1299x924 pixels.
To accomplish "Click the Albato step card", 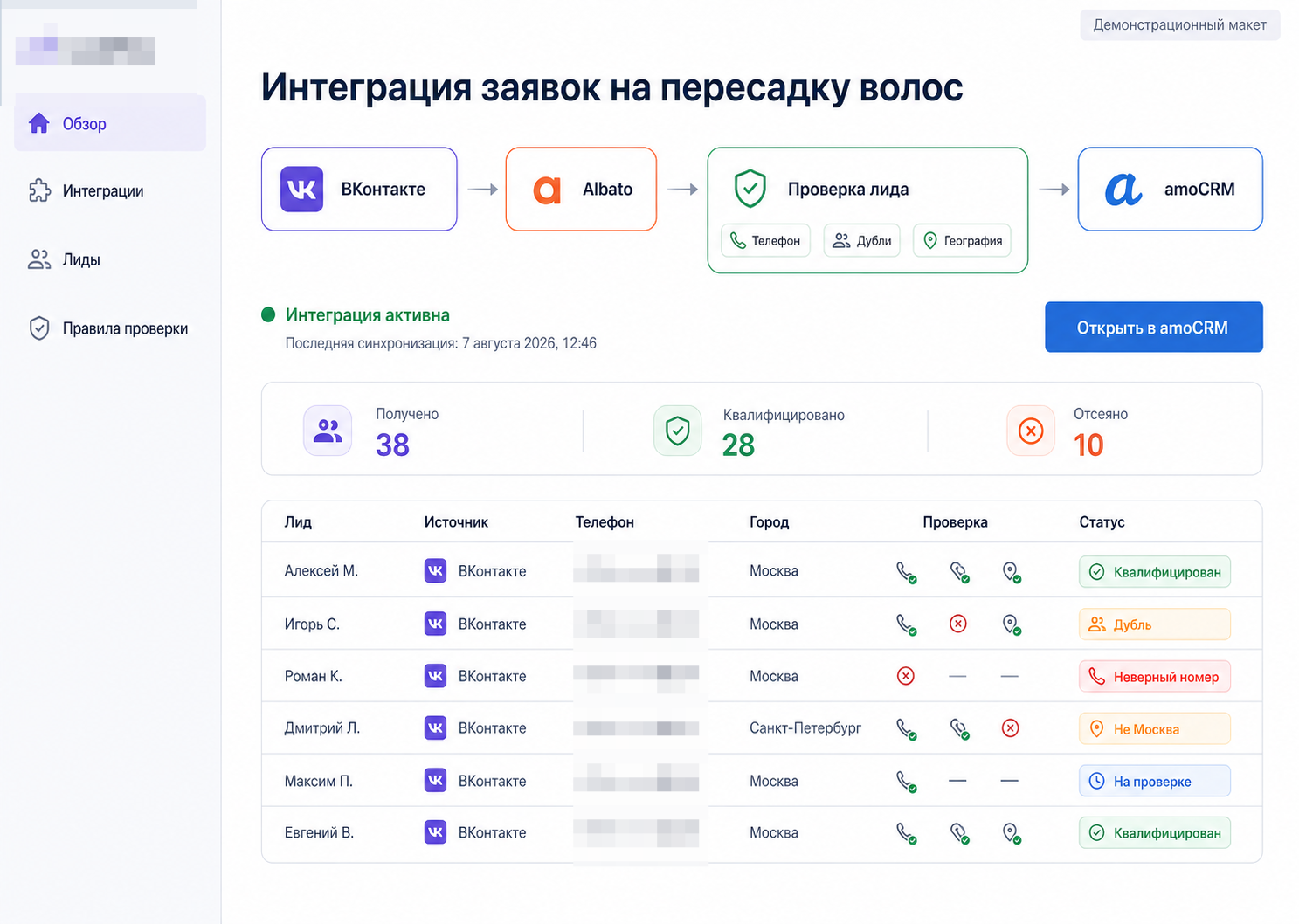I will [x=581, y=189].
